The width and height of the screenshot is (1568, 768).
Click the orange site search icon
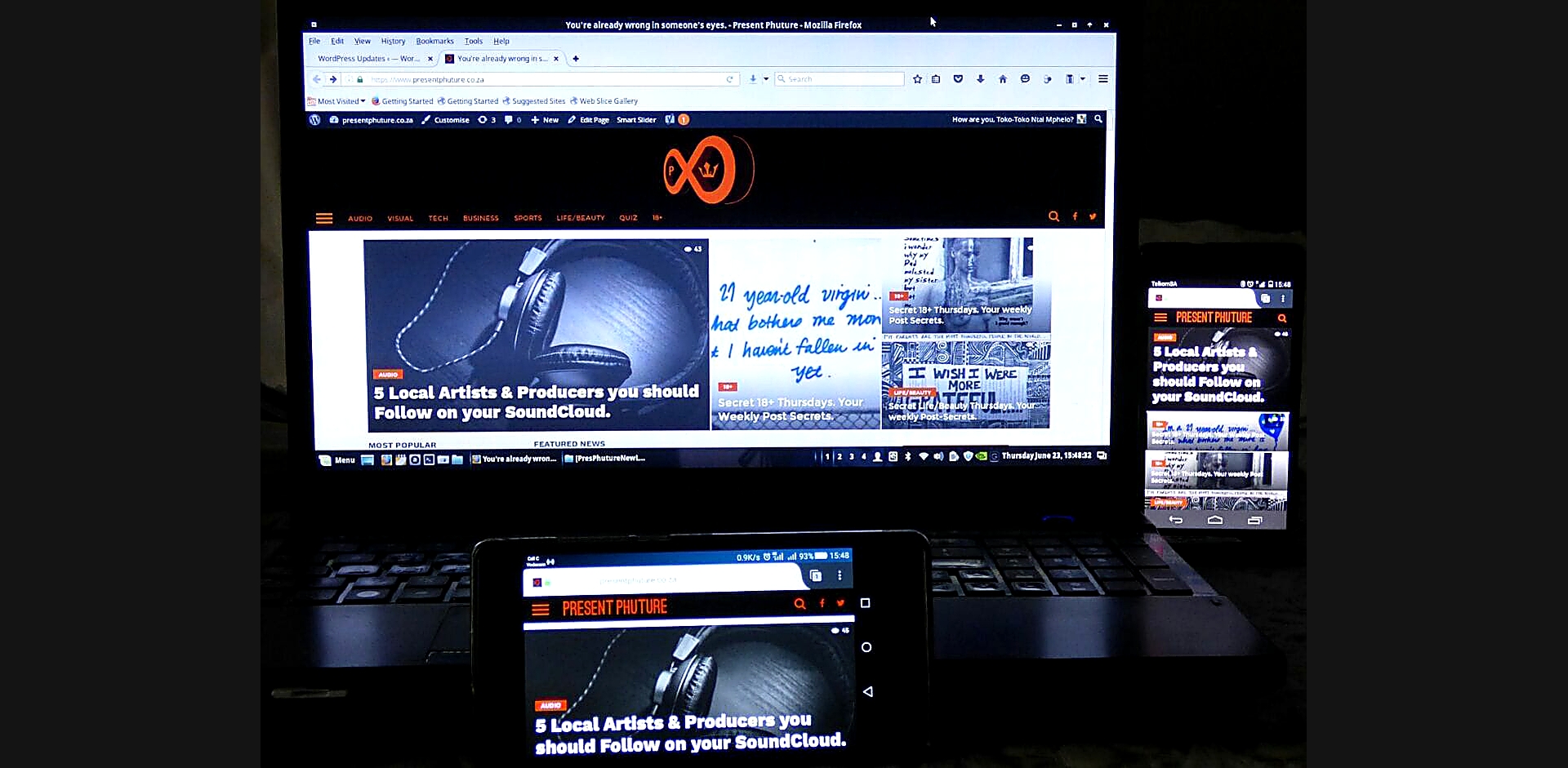pyautogui.click(x=1053, y=216)
